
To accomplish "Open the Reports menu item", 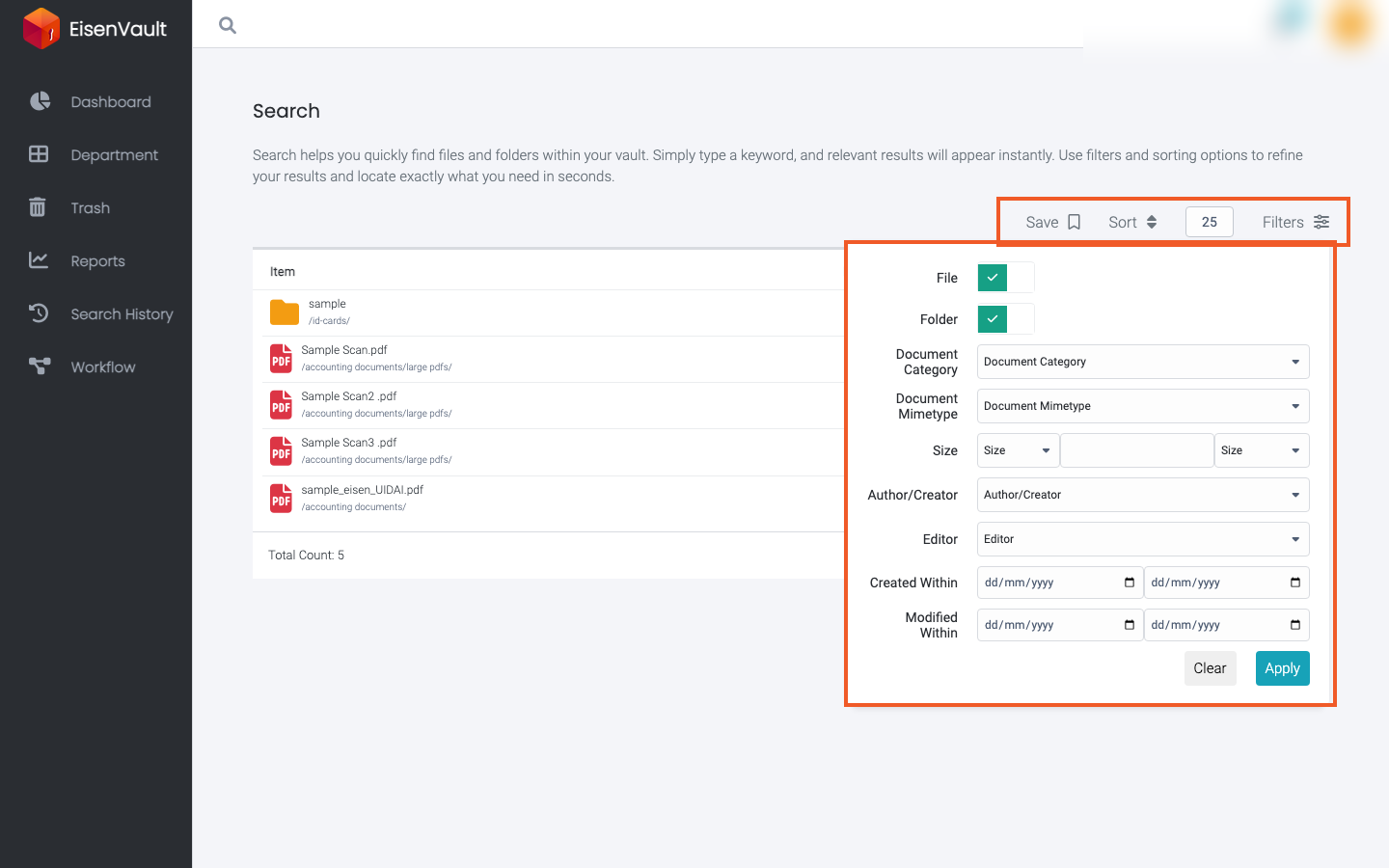I will pyautogui.click(x=97, y=260).
